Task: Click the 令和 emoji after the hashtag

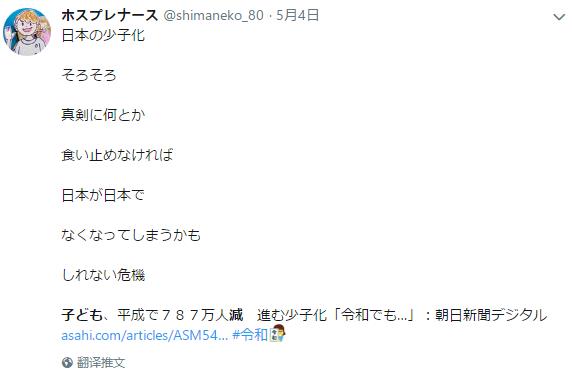Action: coord(278,333)
